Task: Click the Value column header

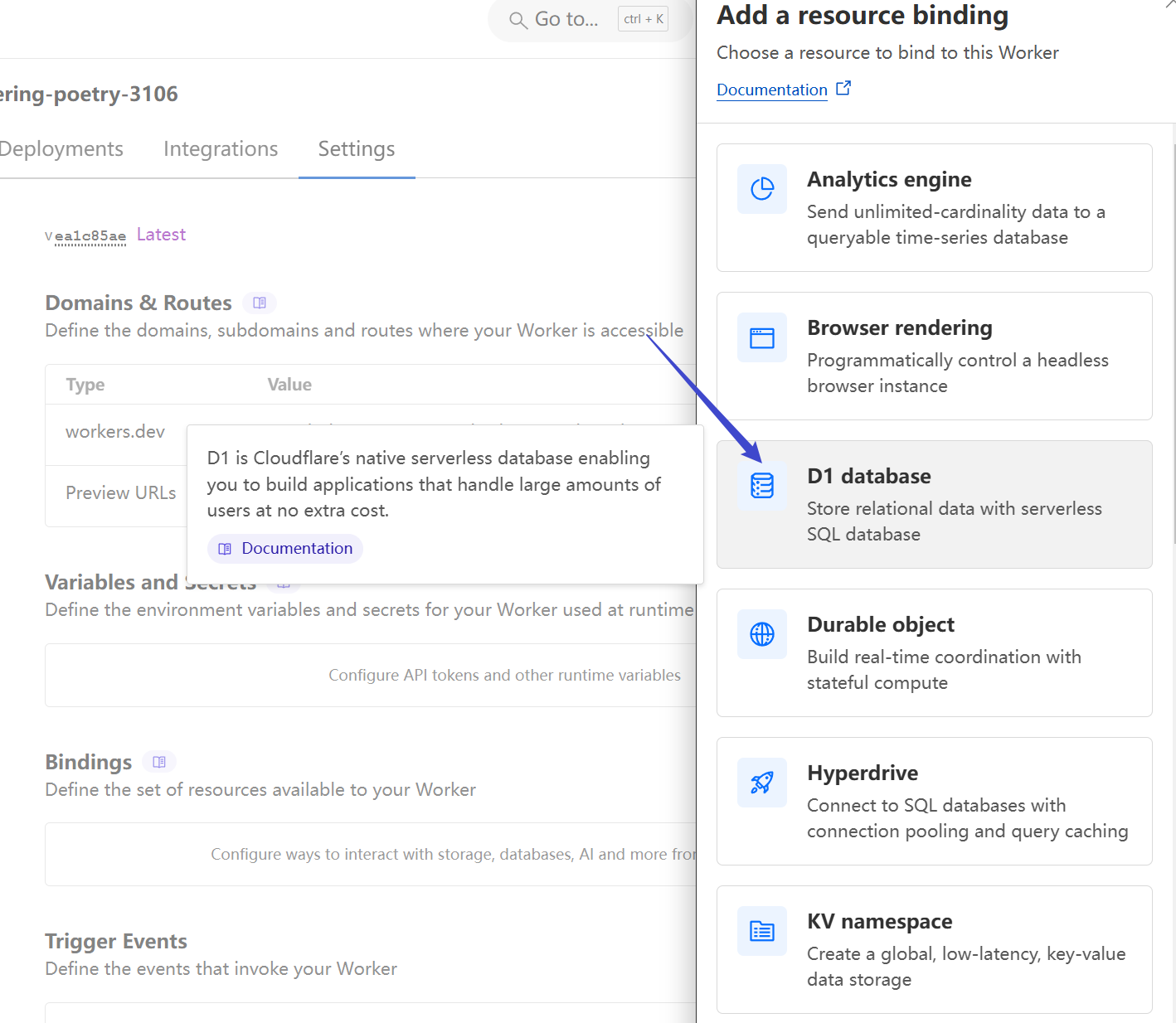Action: (289, 385)
